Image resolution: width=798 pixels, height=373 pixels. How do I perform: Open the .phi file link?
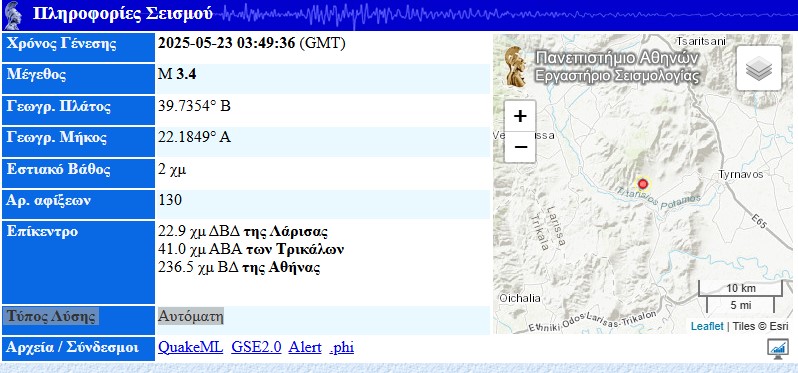click(341, 348)
